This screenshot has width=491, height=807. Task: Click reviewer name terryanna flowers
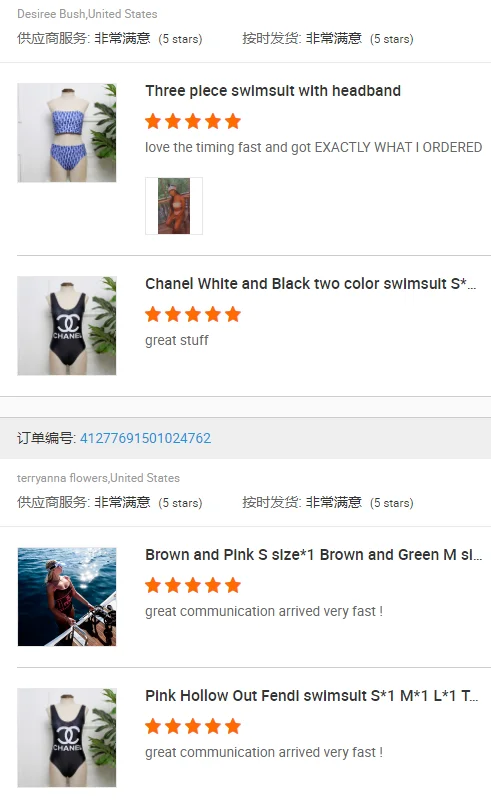pos(62,478)
